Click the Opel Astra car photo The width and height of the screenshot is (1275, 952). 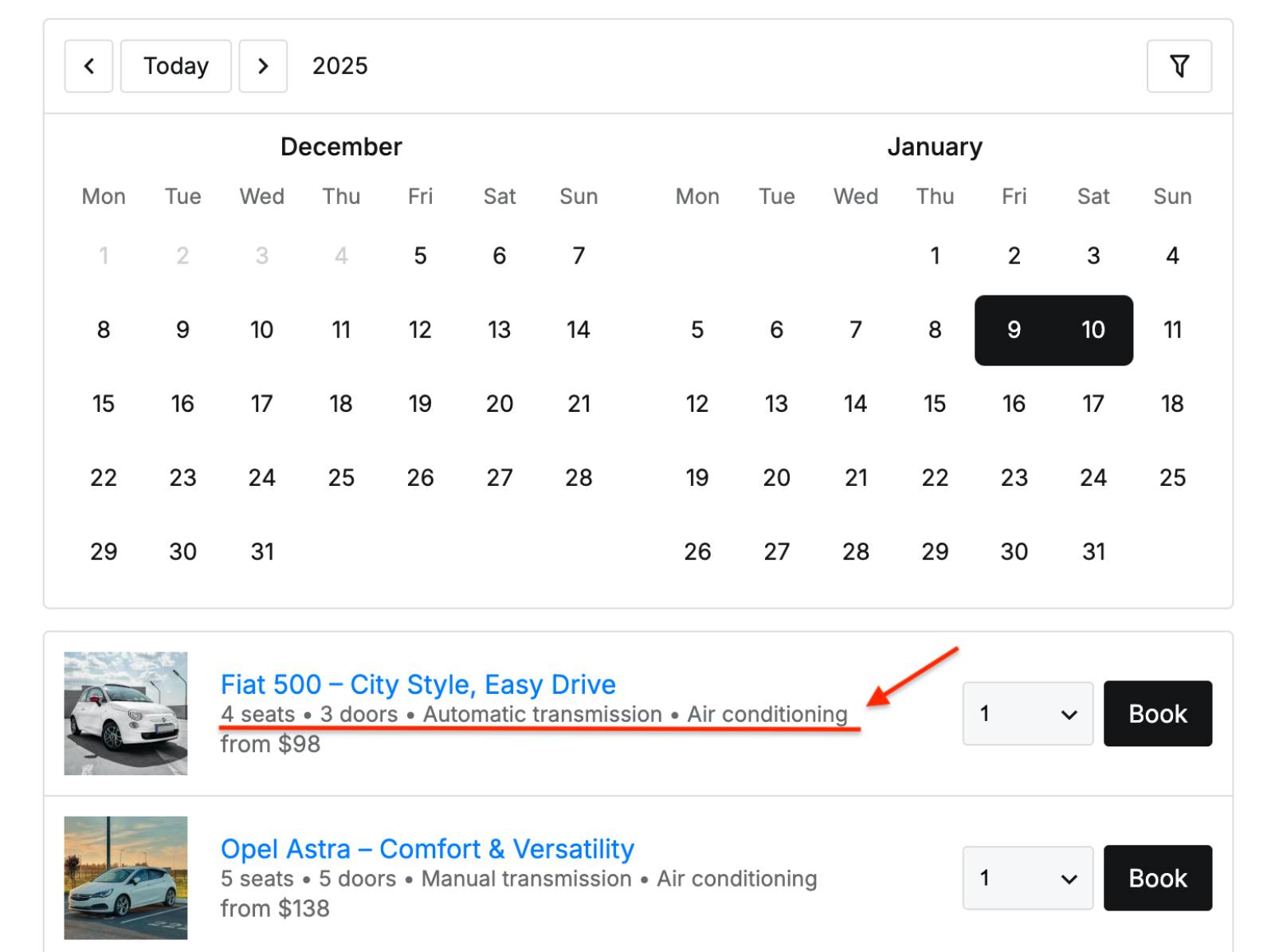[x=126, y=878]
